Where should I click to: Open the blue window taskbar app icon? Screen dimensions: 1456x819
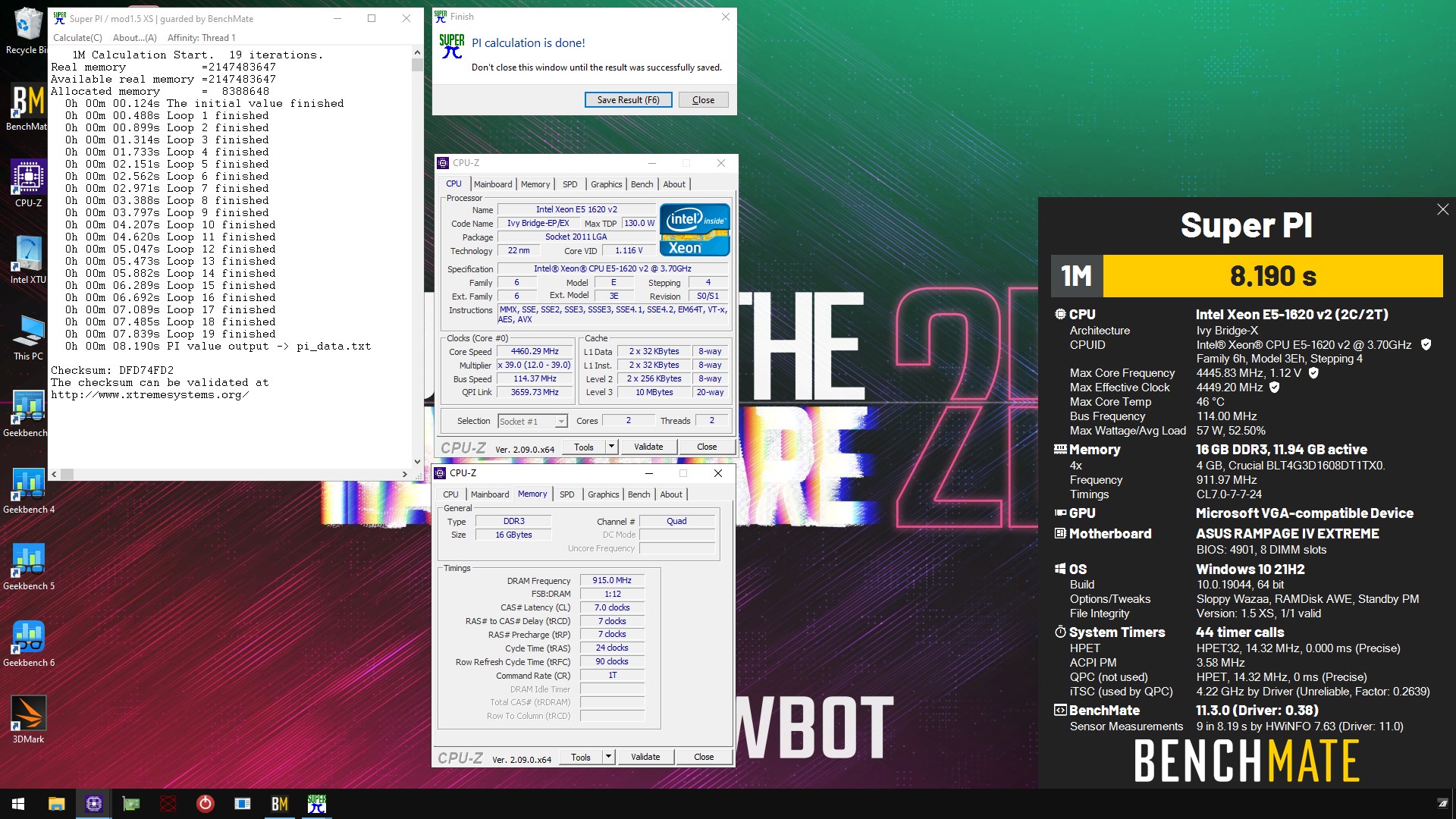tap(243, 804)
